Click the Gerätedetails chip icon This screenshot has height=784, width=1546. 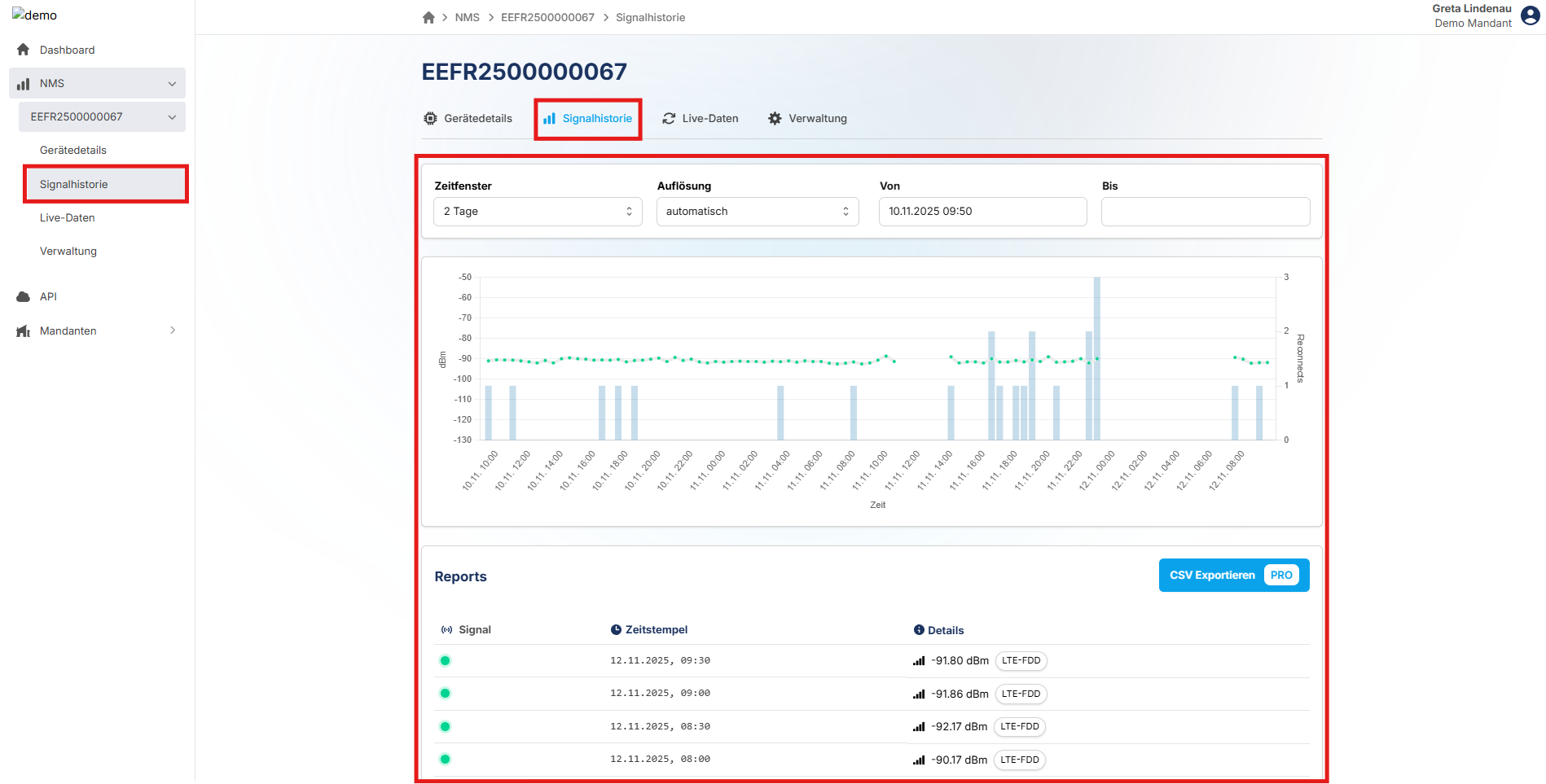tap(430, 119)
